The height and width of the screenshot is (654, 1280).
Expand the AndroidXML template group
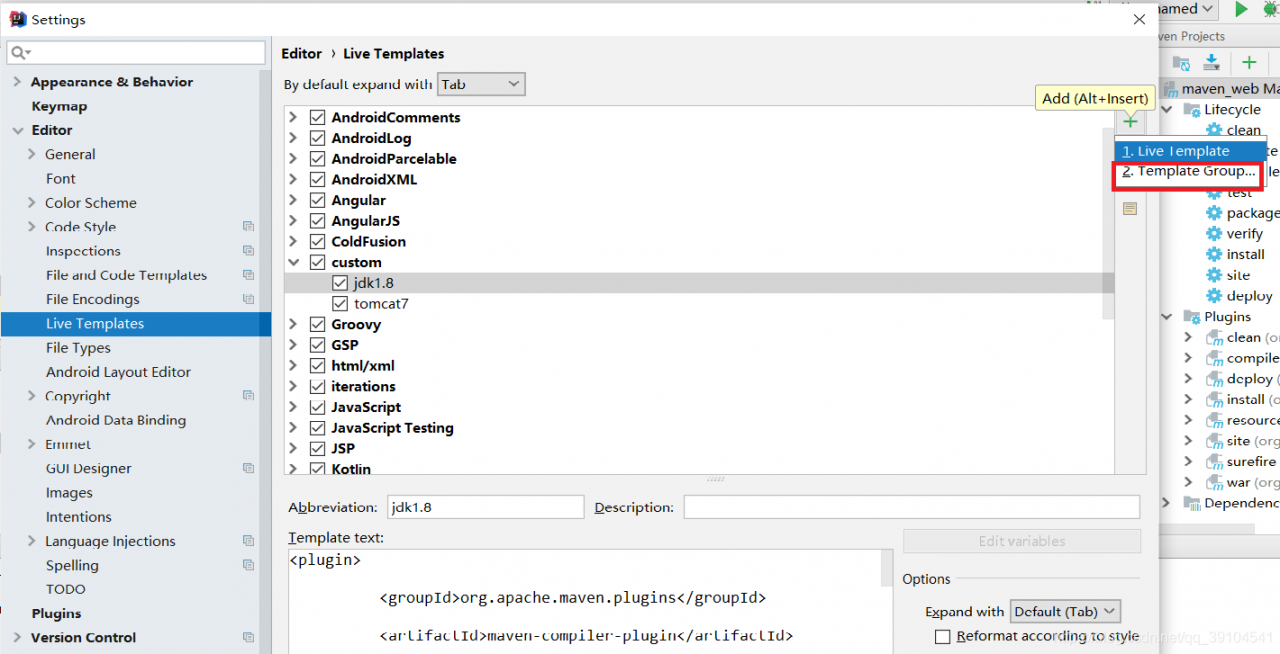(x=293, y=179)
